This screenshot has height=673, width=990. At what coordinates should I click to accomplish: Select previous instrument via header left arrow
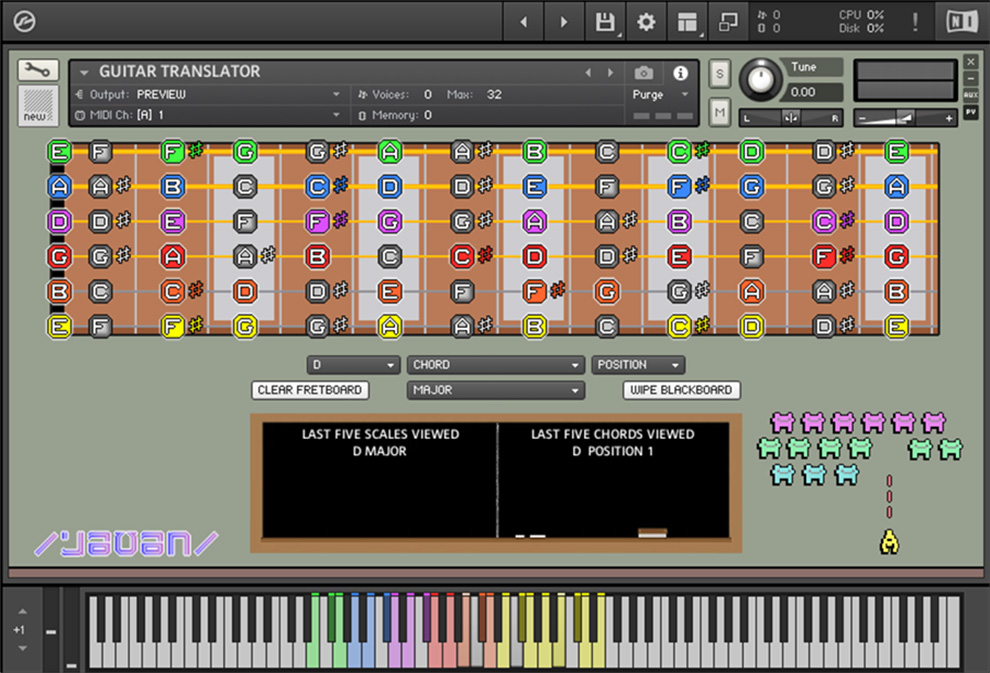(x=588, y=73)
